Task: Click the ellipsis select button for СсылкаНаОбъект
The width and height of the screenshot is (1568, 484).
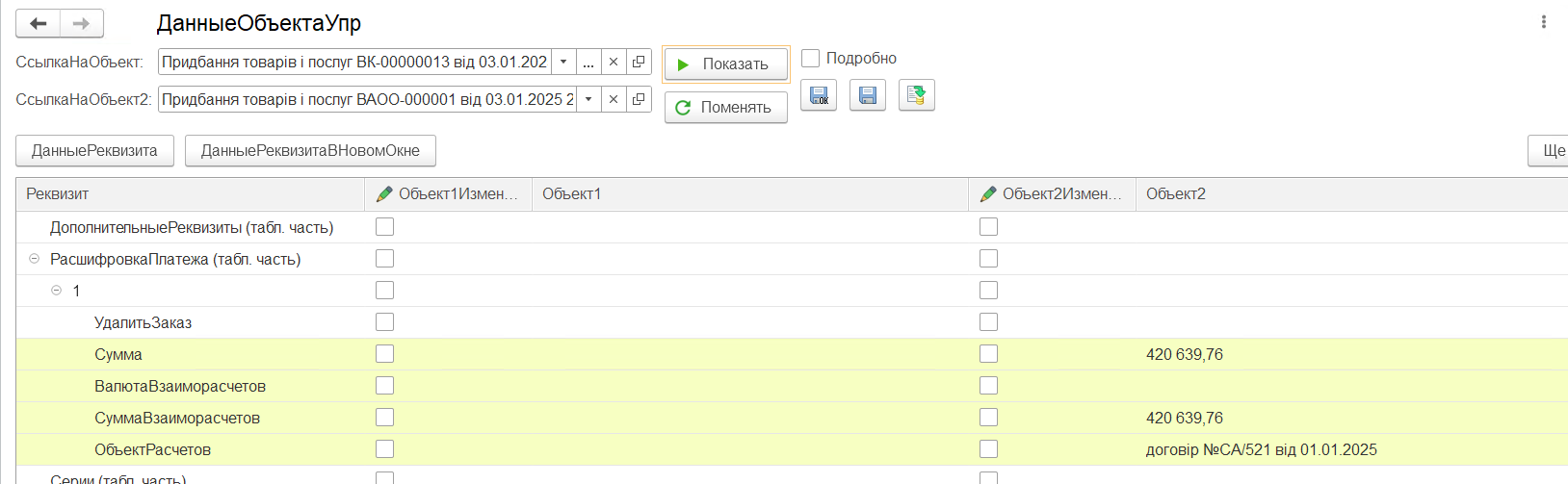Action: (x=588, y=62)
